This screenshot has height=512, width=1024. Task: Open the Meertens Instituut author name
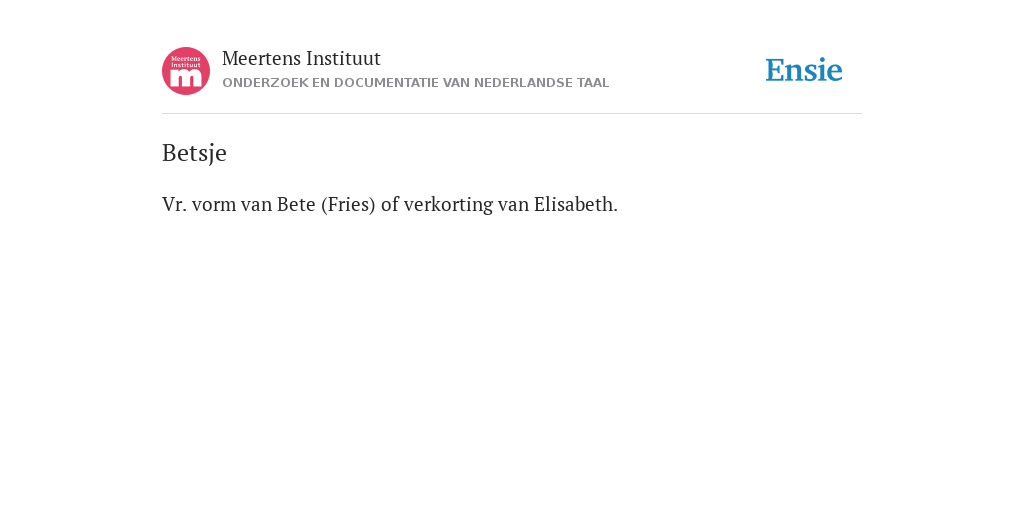click(301, 59)
